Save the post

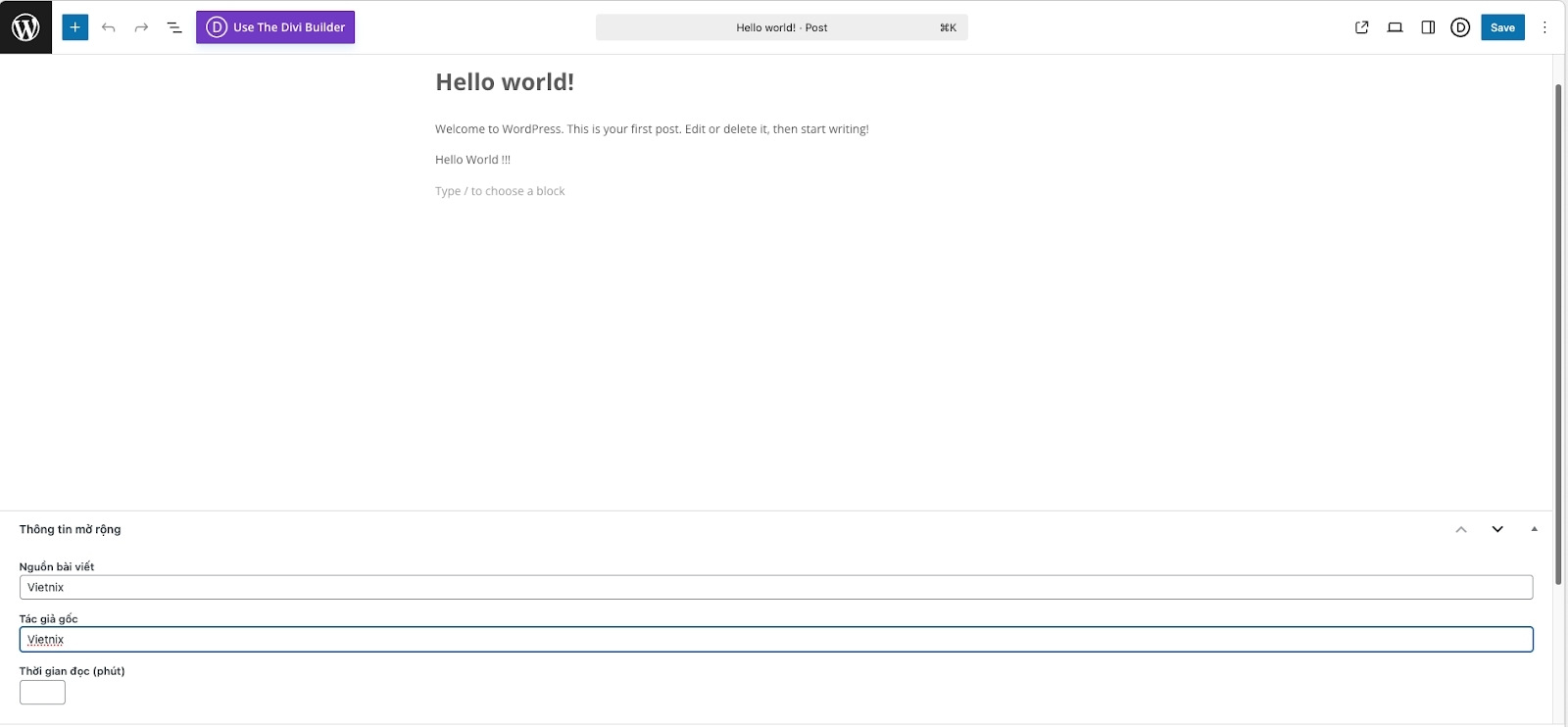[1502, 27]
